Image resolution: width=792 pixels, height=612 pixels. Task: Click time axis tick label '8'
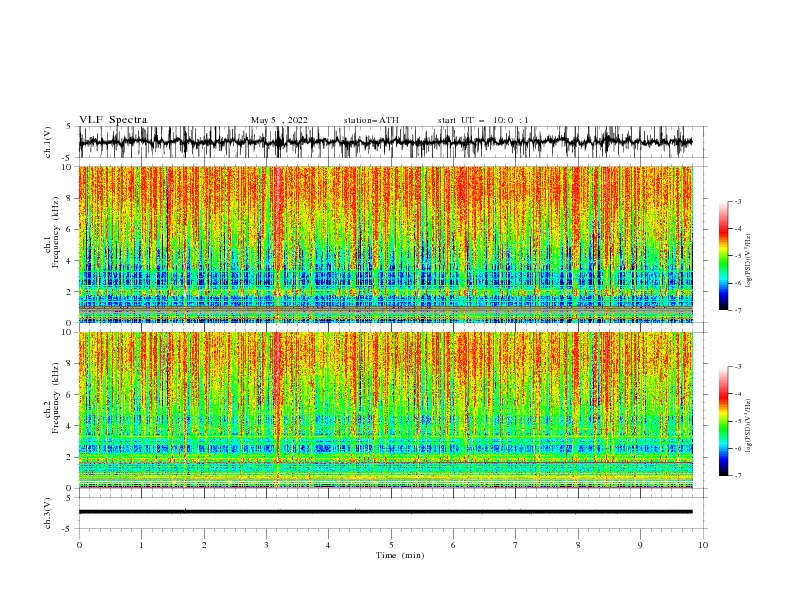578,545
